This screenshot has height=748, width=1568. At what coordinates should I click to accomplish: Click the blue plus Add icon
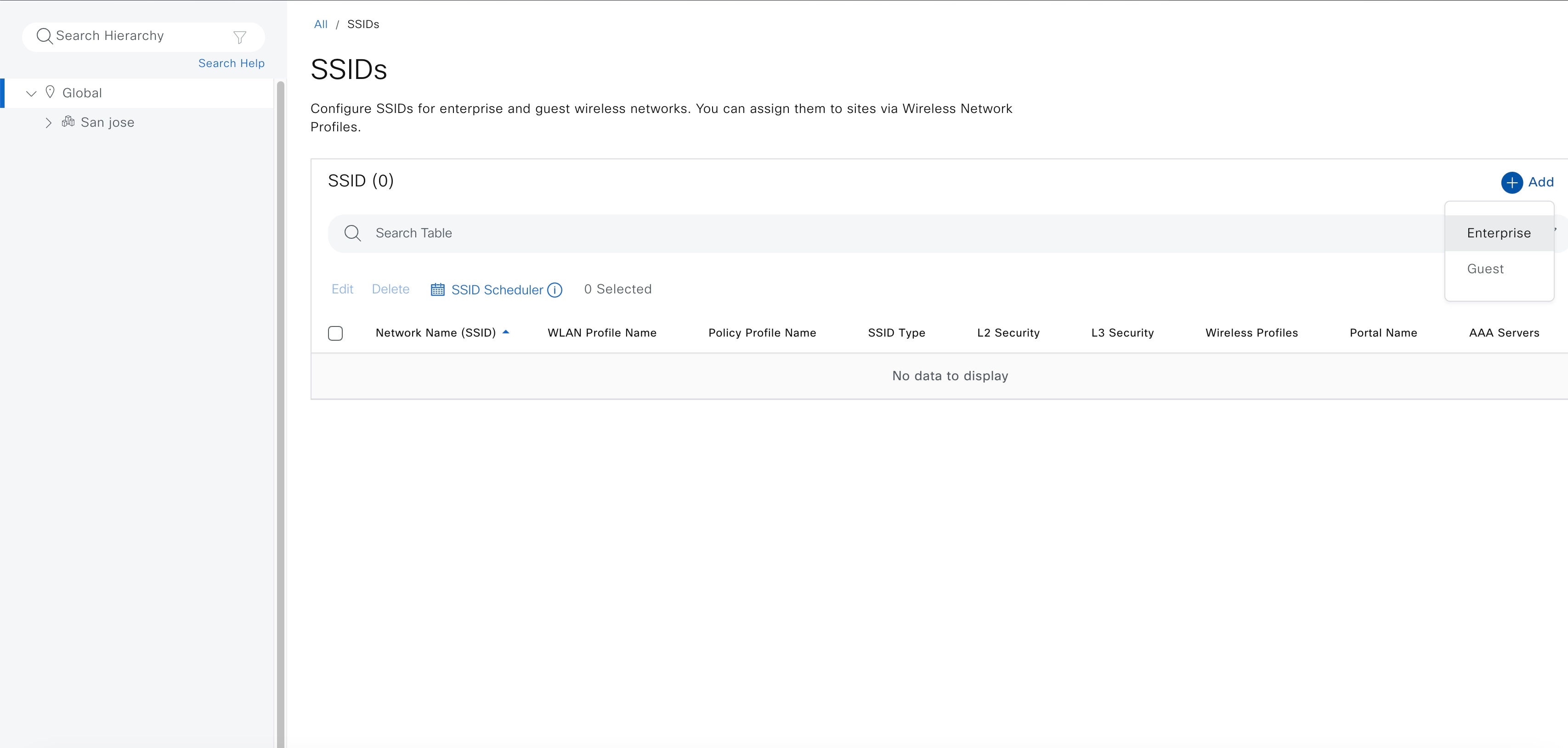tap(1511, 182)
